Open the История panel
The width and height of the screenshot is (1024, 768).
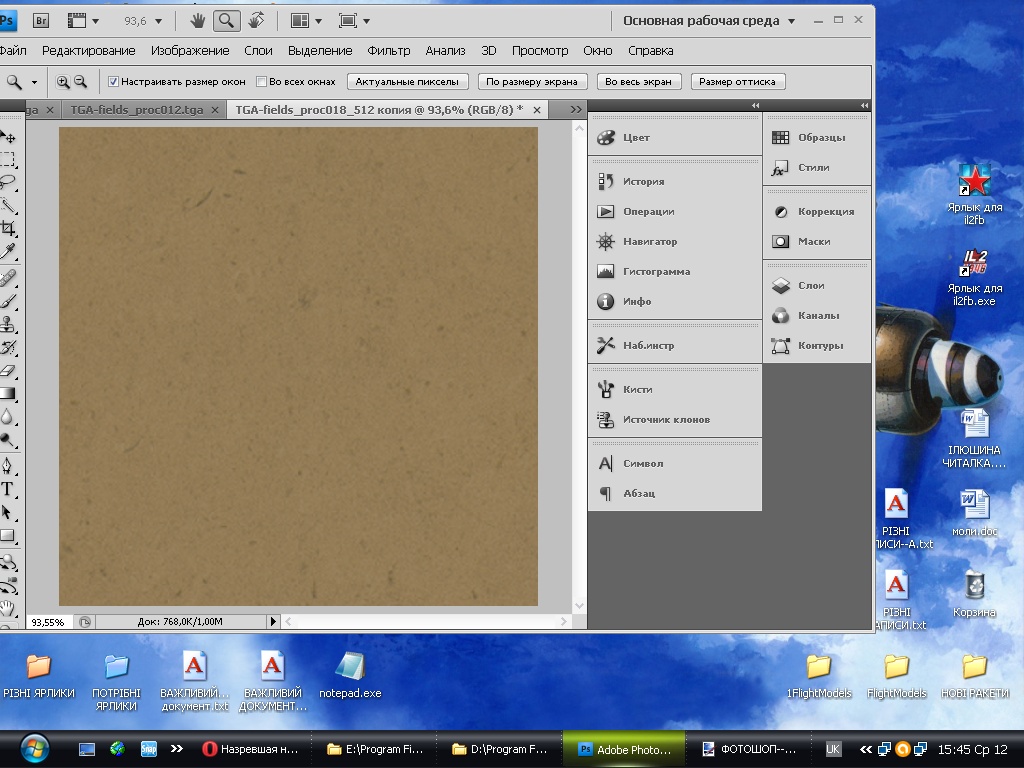(643, 181)
